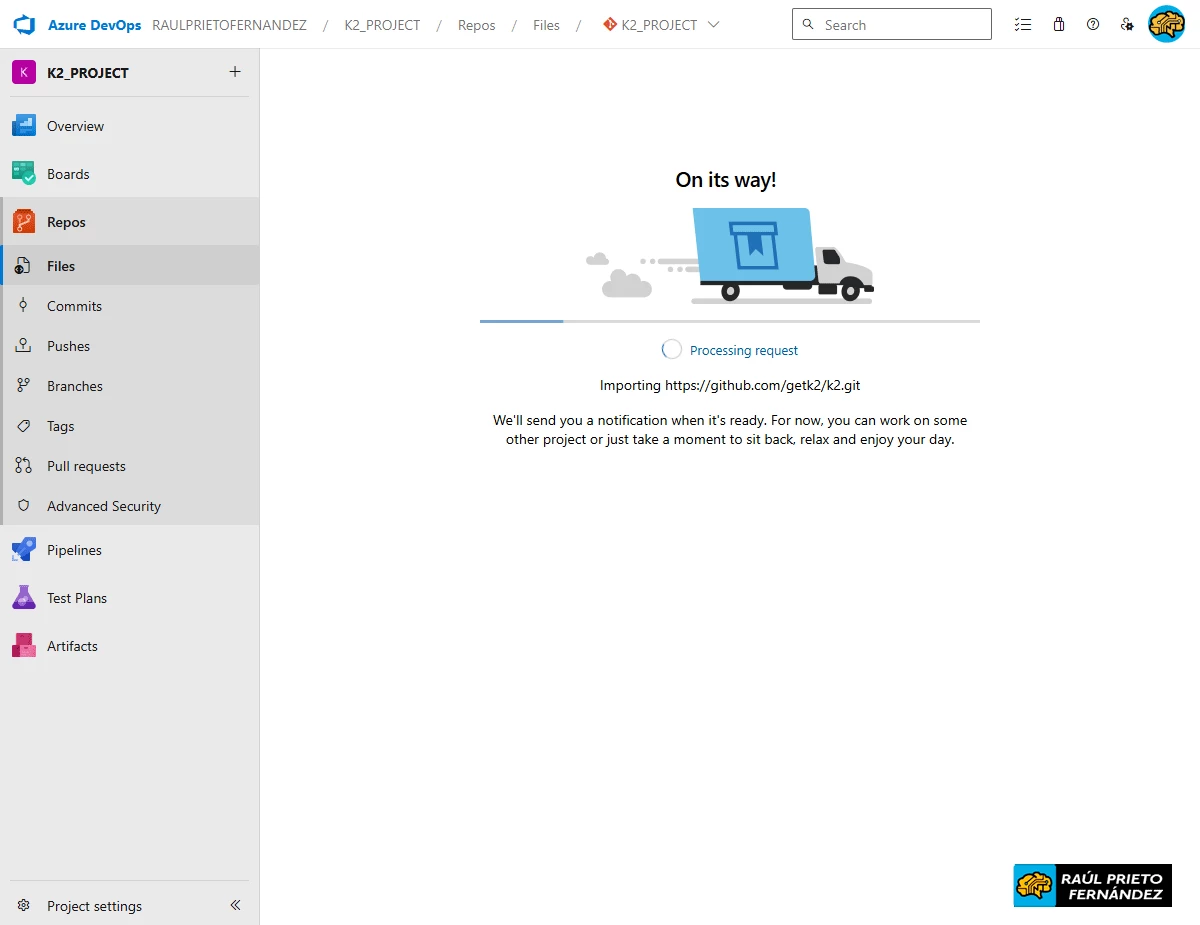Select the Pipelines section
The image size is (1200, 925).
(x=74, y=549)
